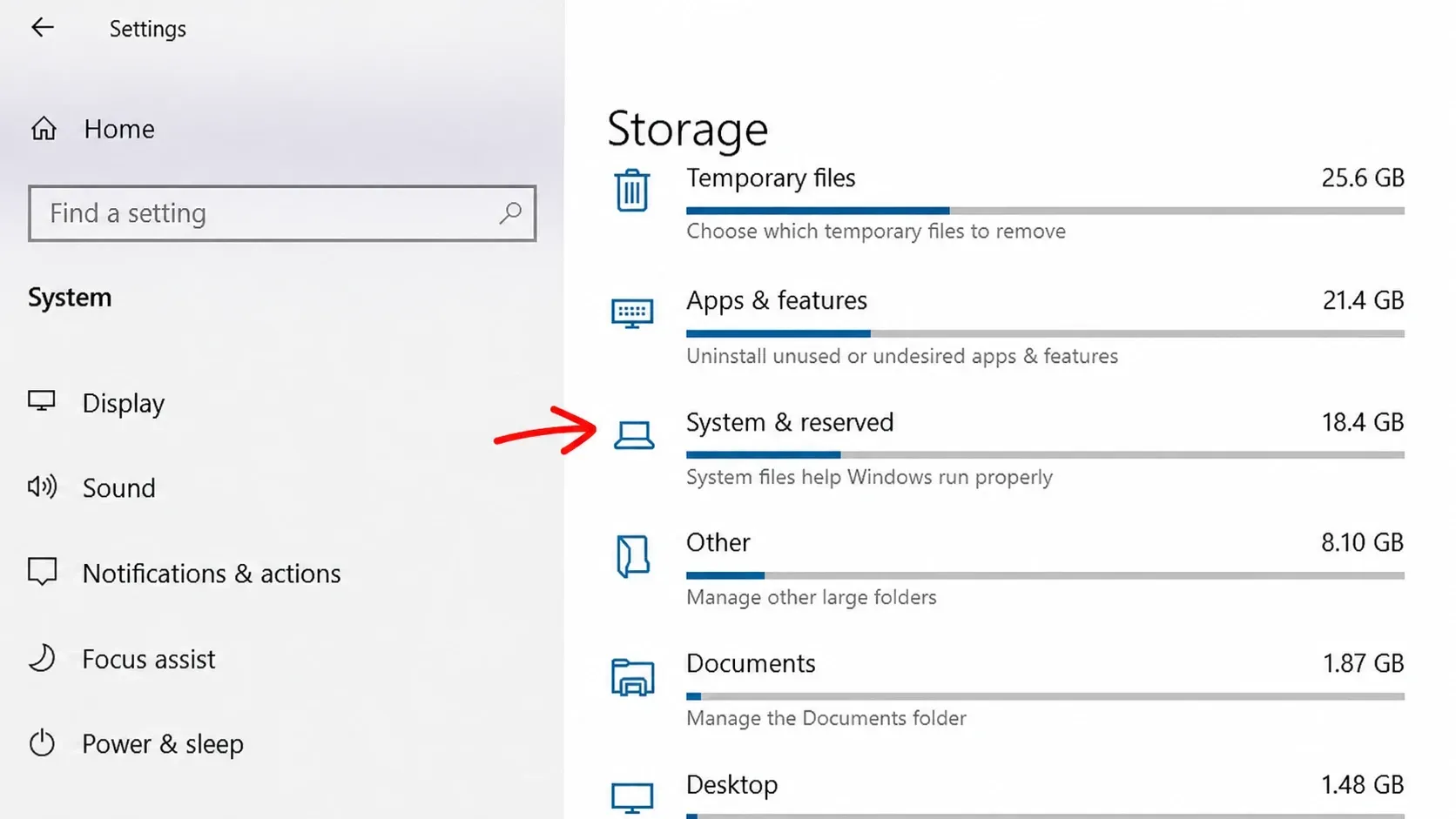Click "Choose which temporary files to remove"
The image size is (1456, 819).
(x=876, y=232)
